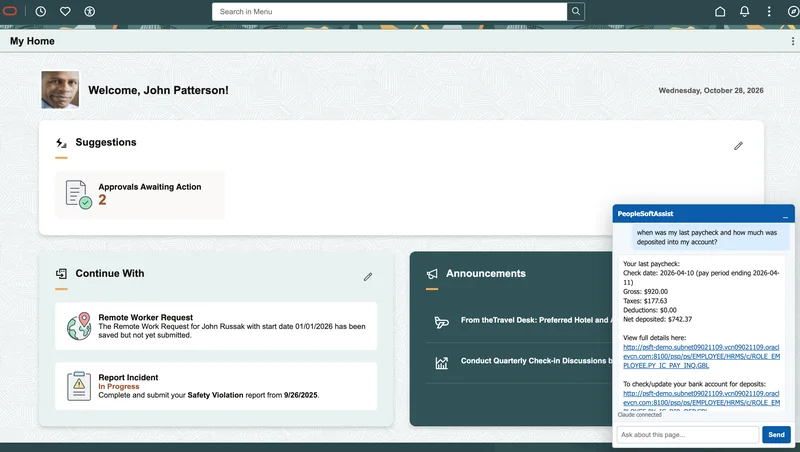Image resolution: width=800 pixels, height=452 pixels.
Task: Click the Claude connected status text
Action: [x=639, y=415]
